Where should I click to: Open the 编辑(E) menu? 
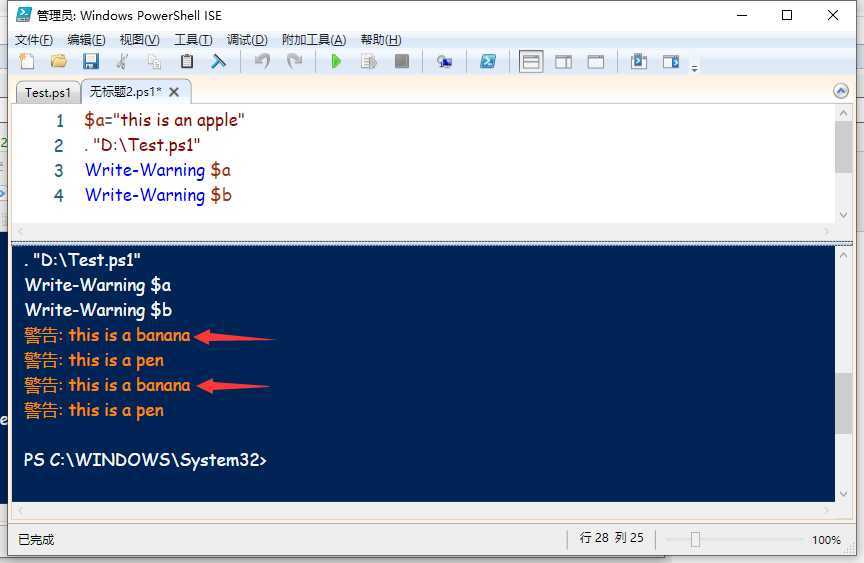[x=87, y=40]
